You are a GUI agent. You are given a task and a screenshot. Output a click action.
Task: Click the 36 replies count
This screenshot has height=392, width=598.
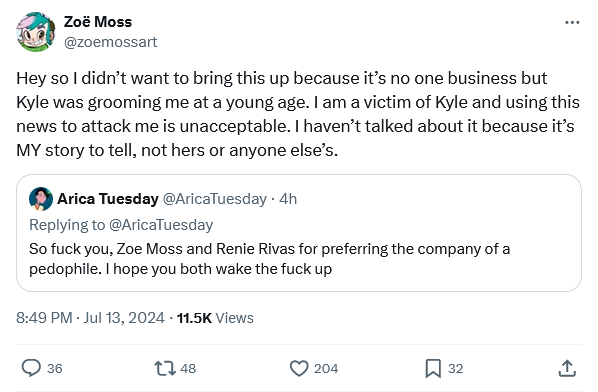(x=55, y=368)
